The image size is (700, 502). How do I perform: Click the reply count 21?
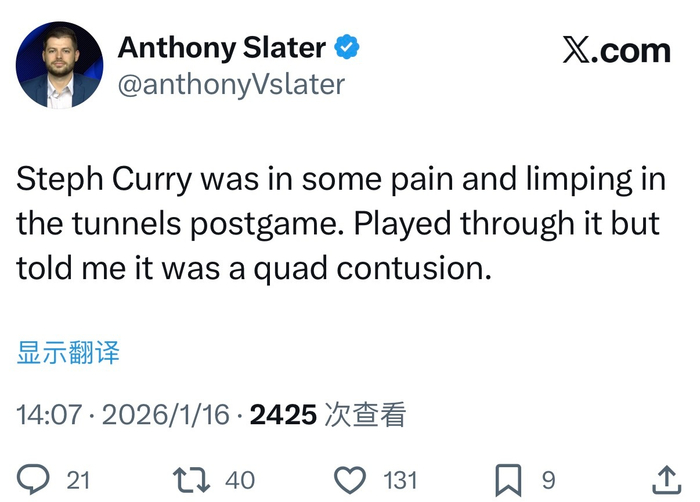pos(78,480)
